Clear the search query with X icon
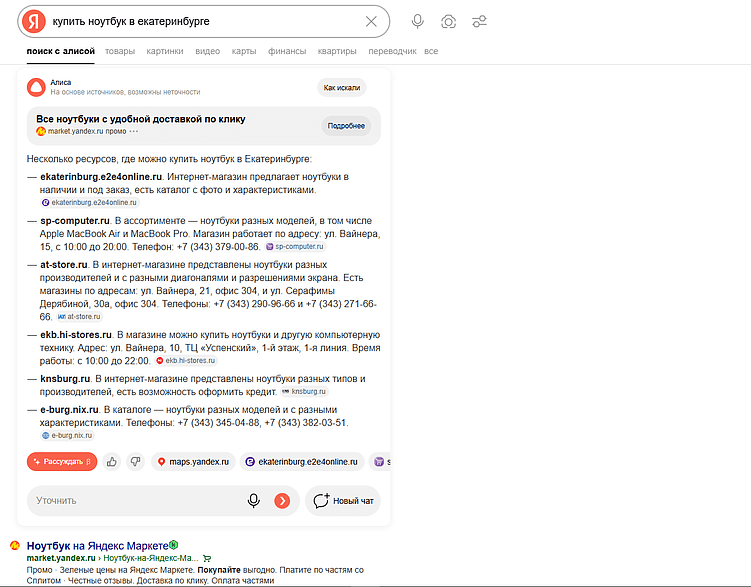The width and height of the screenshot is (751, 587). tap(371, 22)
